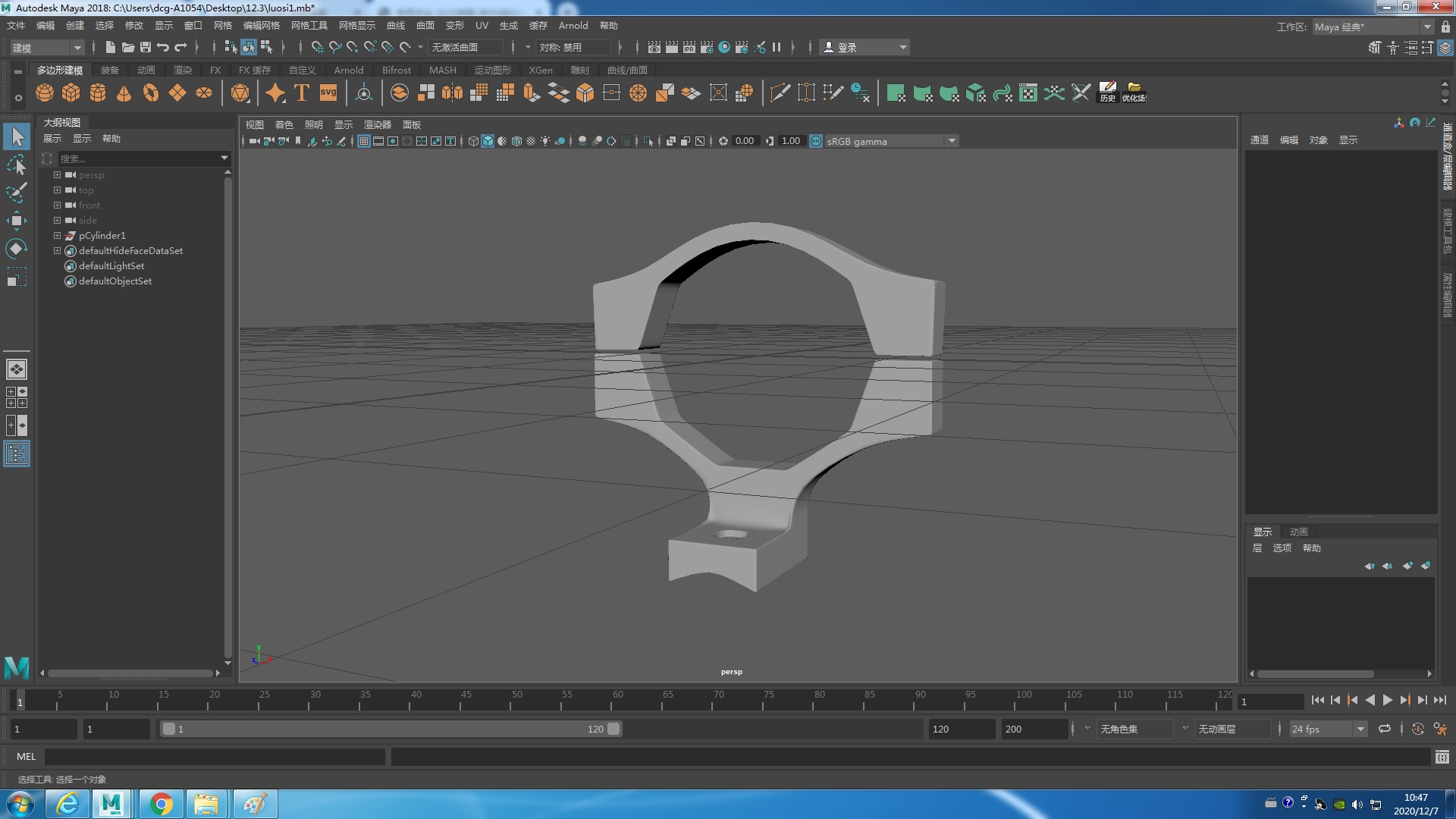
Task: Toggle use all lights bulb icon
Action: pyautogui.click(x=545, y=141)
